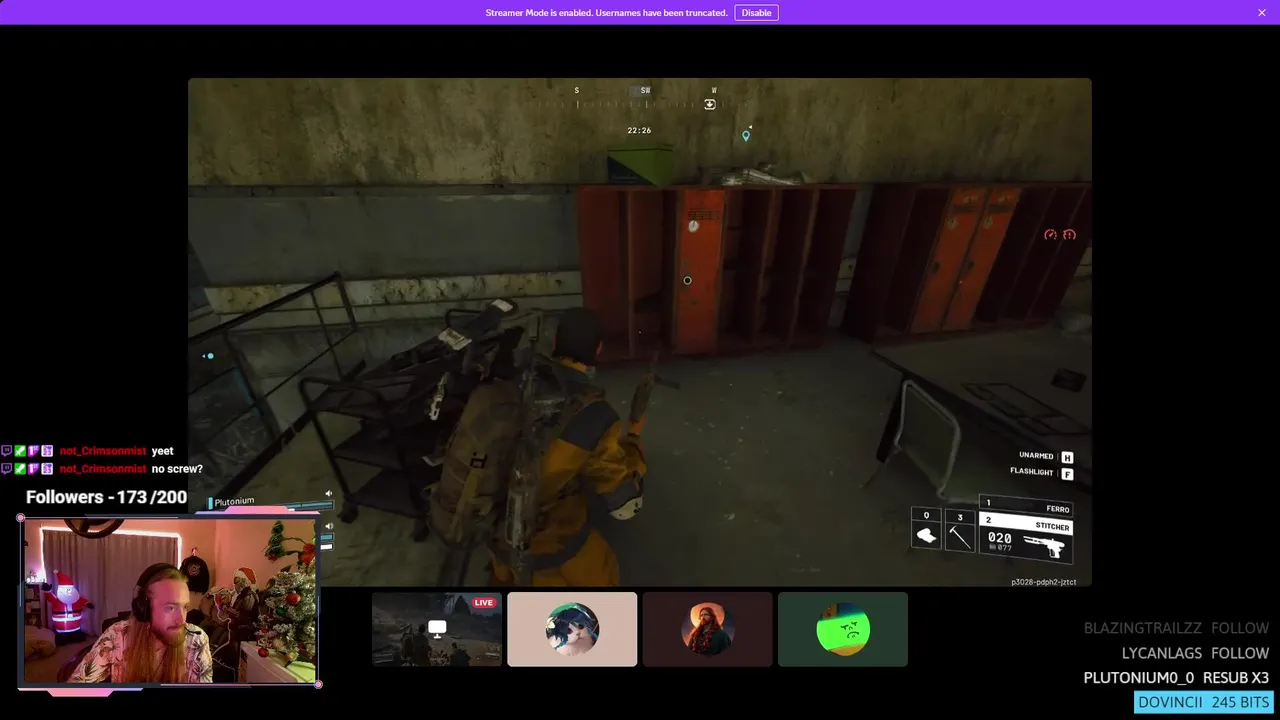Click the lower speaker icon above the webcam

click(328, 526)
